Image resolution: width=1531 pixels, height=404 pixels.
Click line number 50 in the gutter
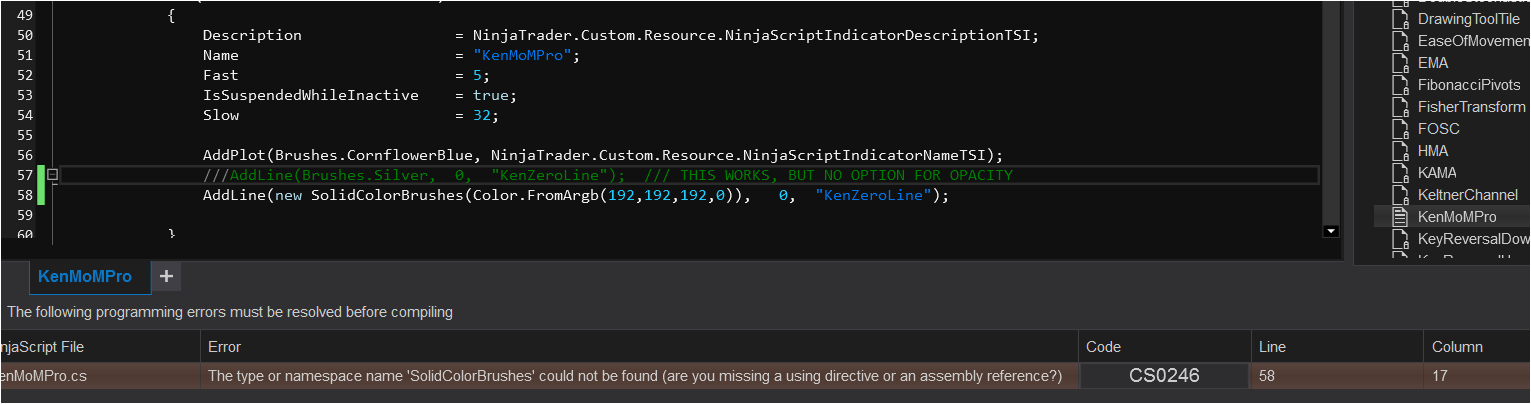tap(25, 35)
